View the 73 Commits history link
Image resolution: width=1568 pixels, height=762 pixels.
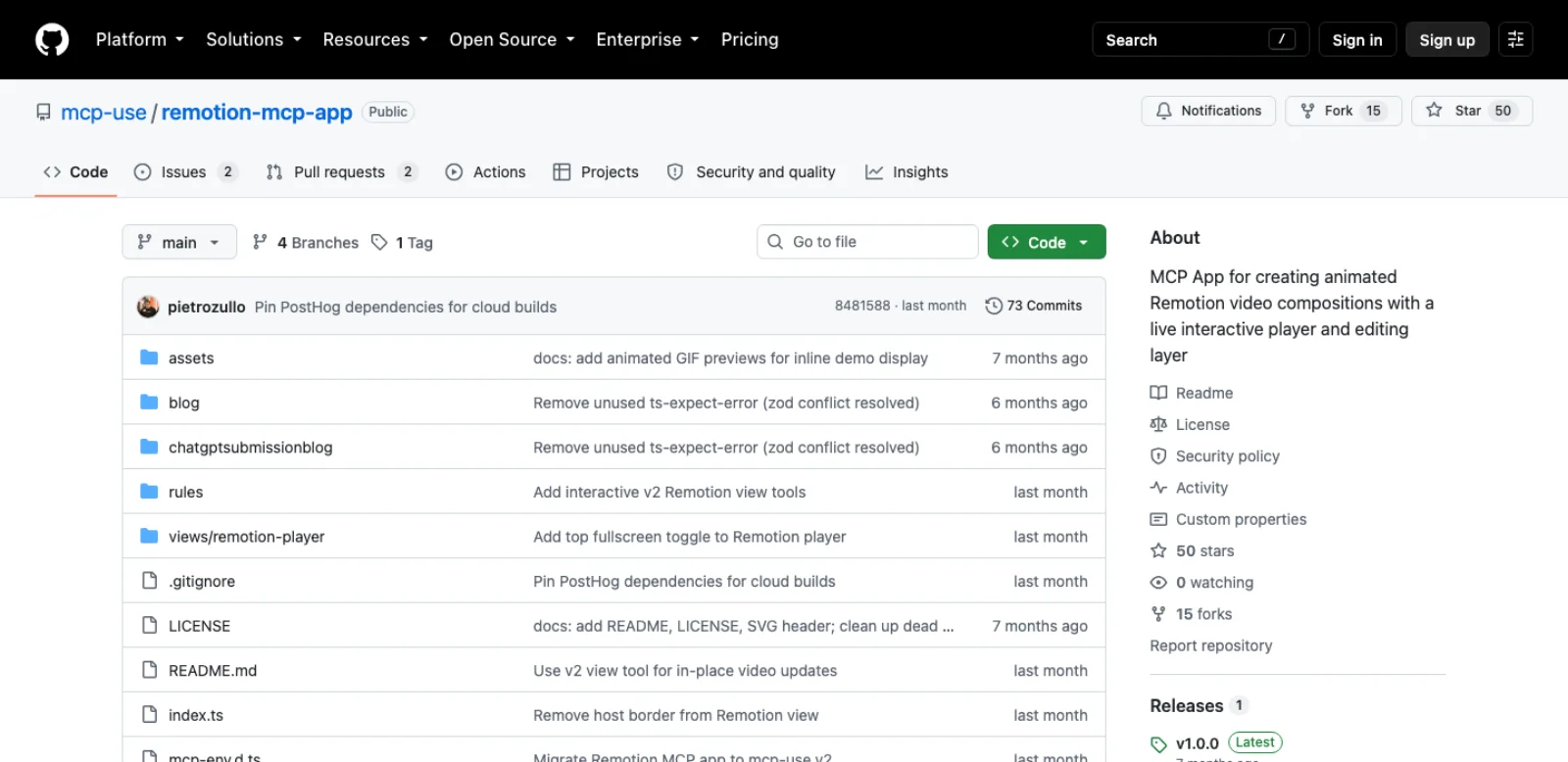tap(1034, 306)
